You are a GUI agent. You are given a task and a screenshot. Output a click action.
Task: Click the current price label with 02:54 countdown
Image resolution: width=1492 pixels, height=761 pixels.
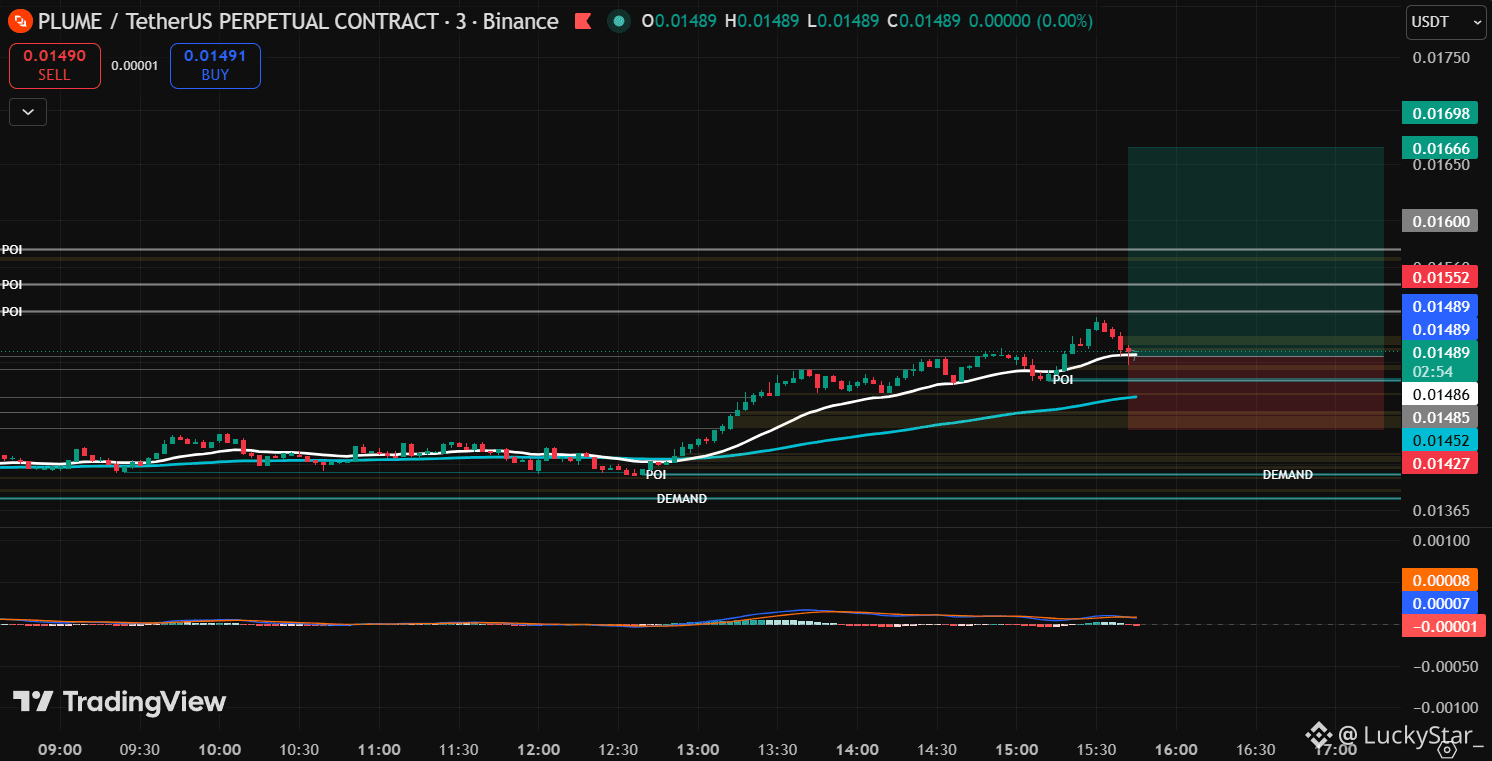point(1441,361)
